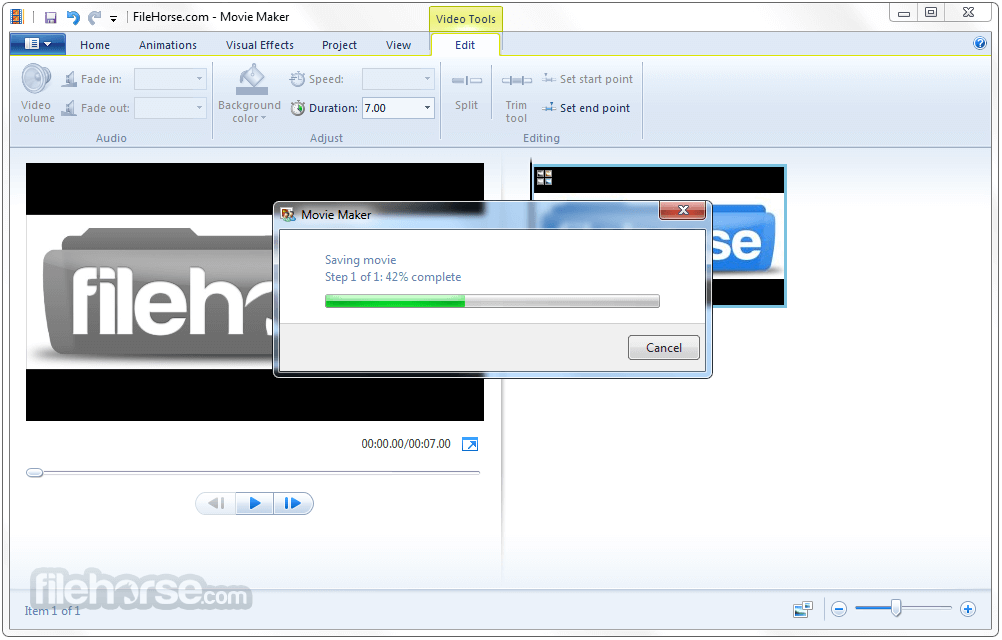Click inside the Duration 7.00 field

(391, 108)
